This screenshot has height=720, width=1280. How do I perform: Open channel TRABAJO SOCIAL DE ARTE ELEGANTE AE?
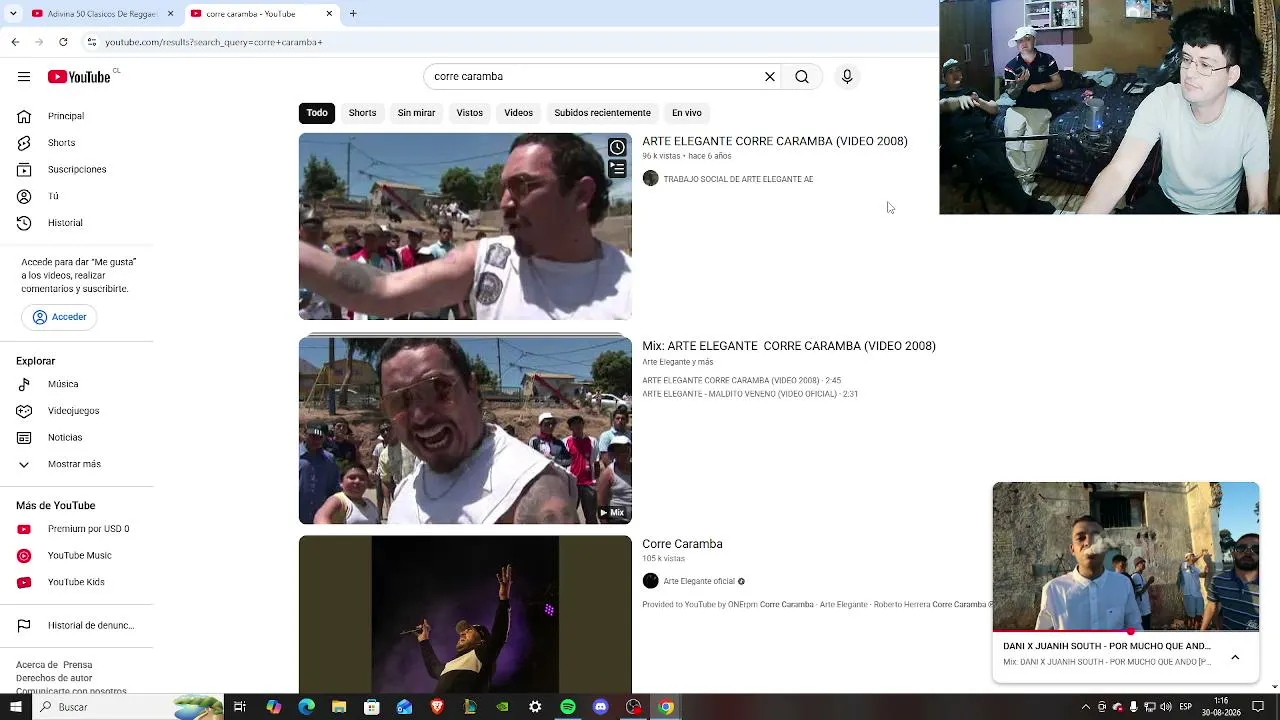tap(738, 179)
